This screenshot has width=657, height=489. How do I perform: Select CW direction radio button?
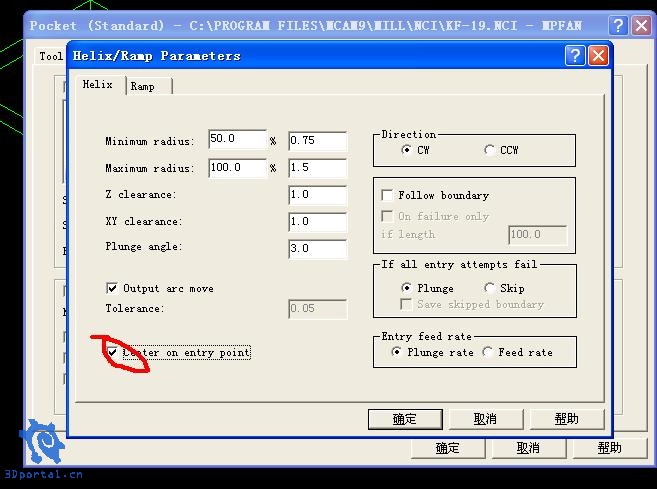coord(406,150)
